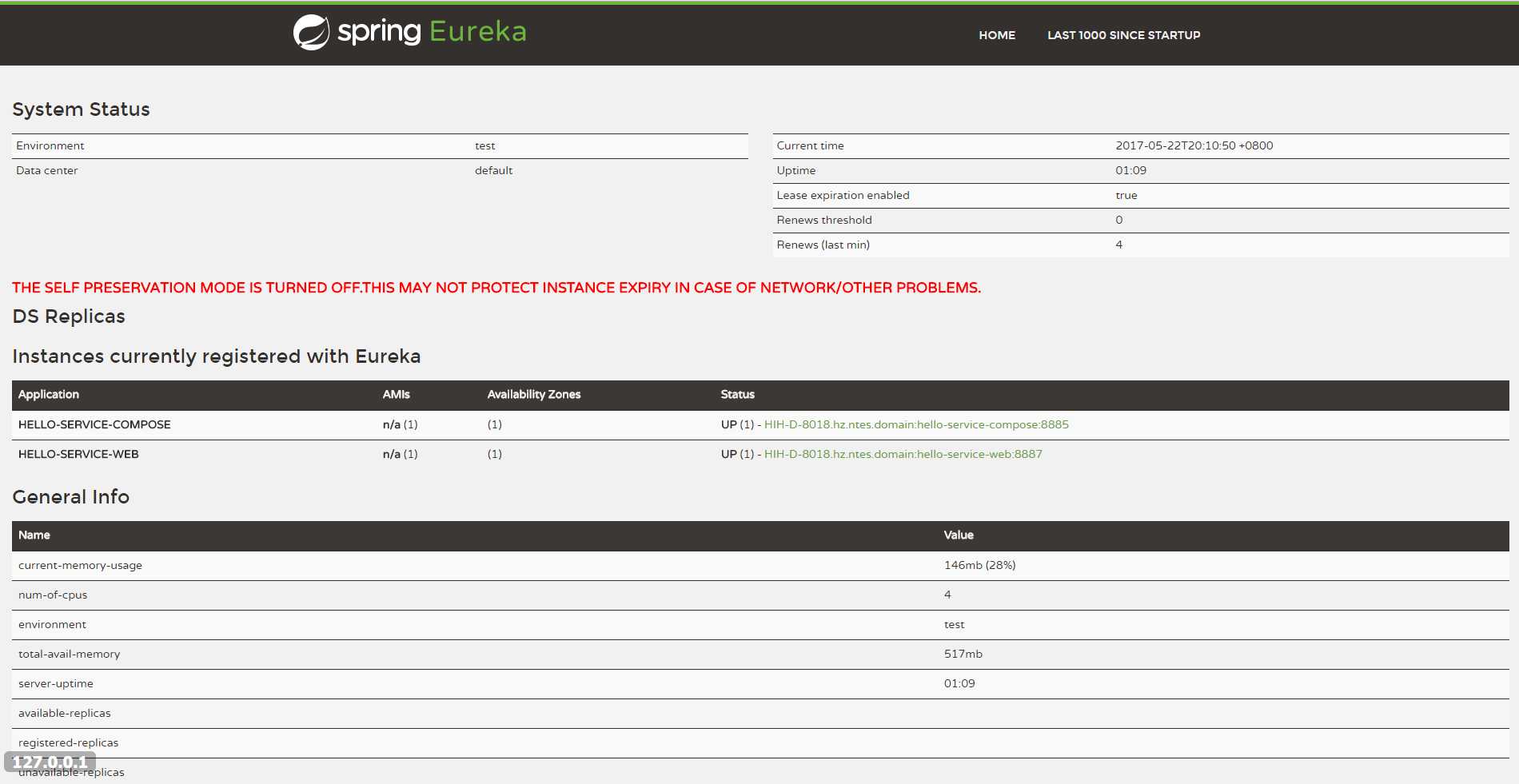This screenshot has width=1519, height=784.
Task: Click the num-of-cpus row name
Action: click(53, 595)
